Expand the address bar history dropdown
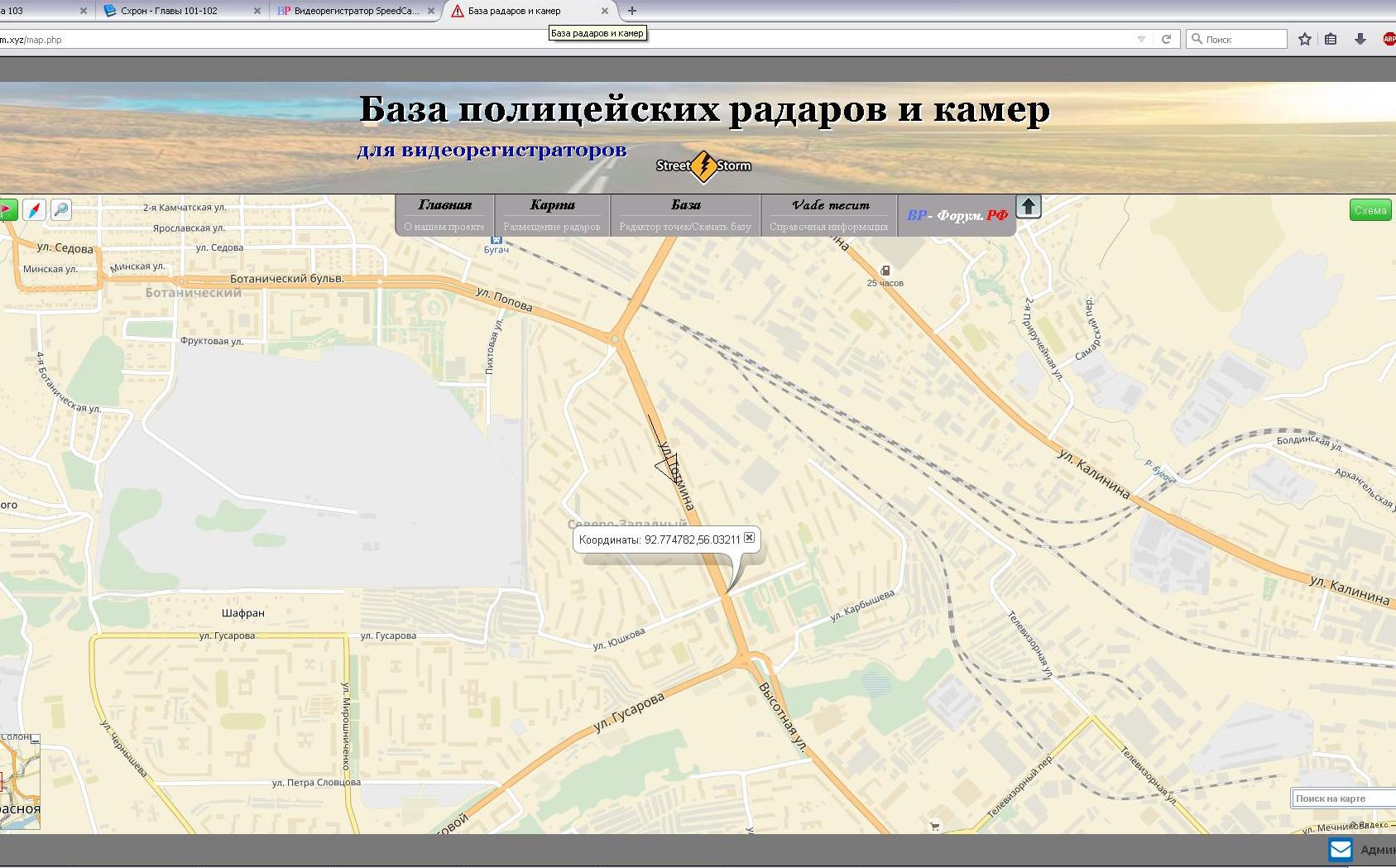1396x868 pixels. [1141, 39]
